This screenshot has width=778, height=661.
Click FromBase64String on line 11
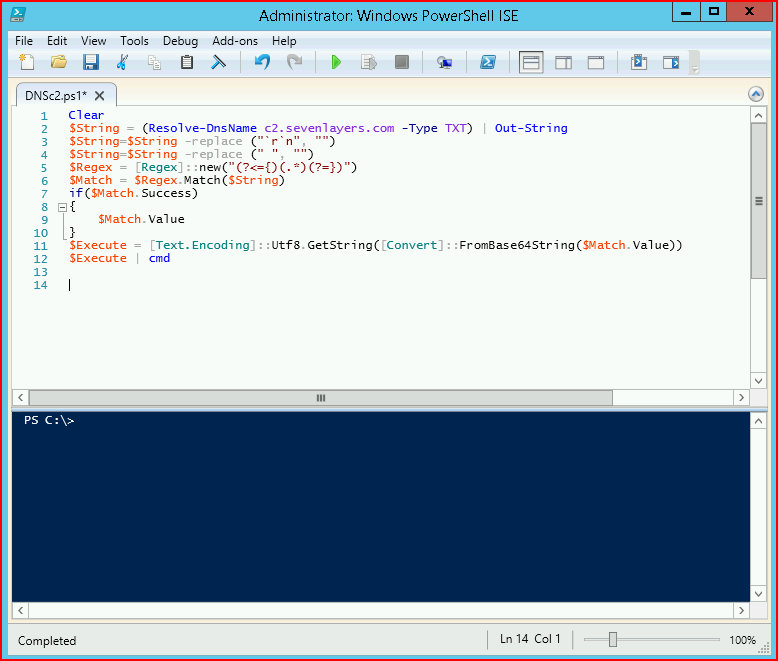click(x=517, y=245)
